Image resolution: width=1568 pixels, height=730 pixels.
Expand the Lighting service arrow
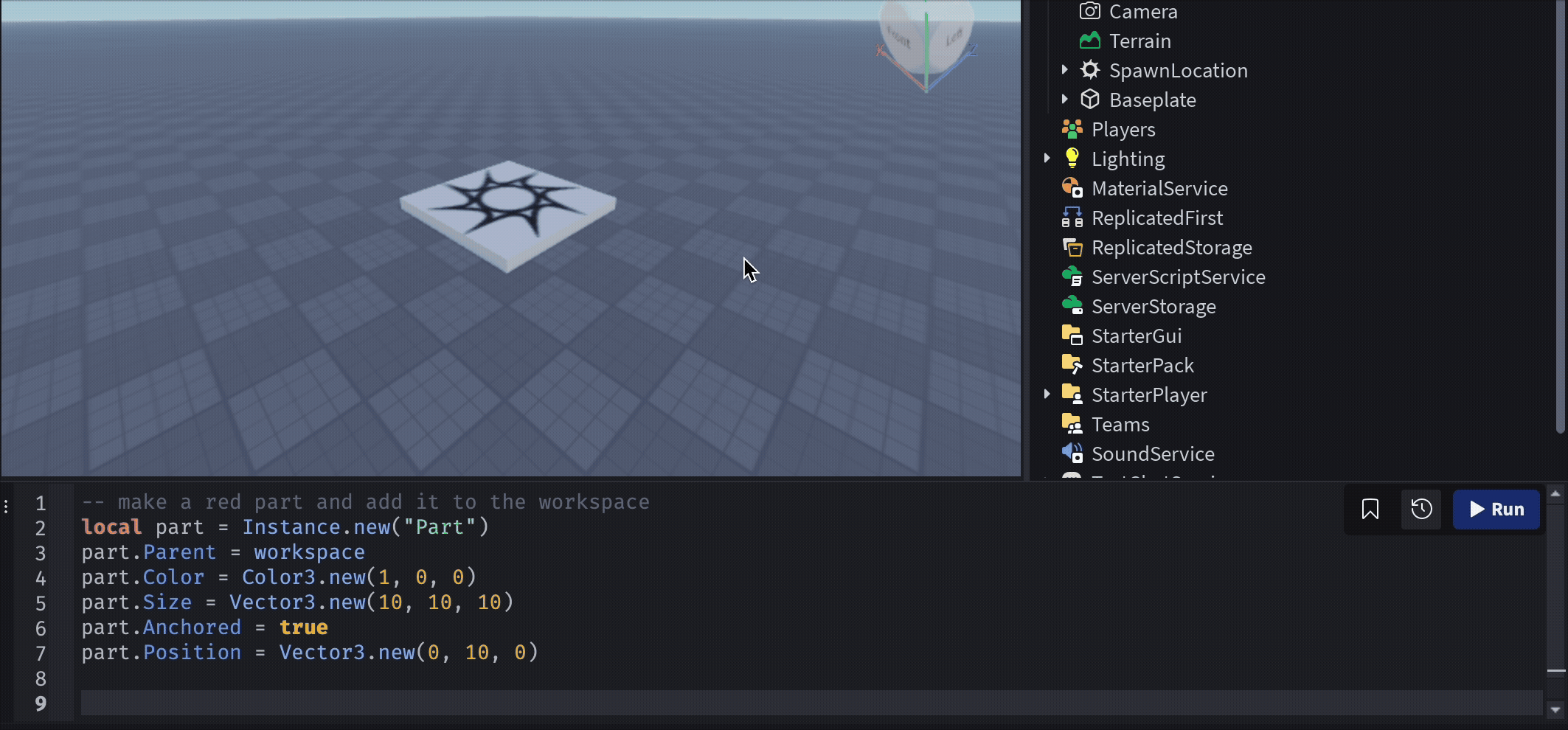pos(1047,158)
